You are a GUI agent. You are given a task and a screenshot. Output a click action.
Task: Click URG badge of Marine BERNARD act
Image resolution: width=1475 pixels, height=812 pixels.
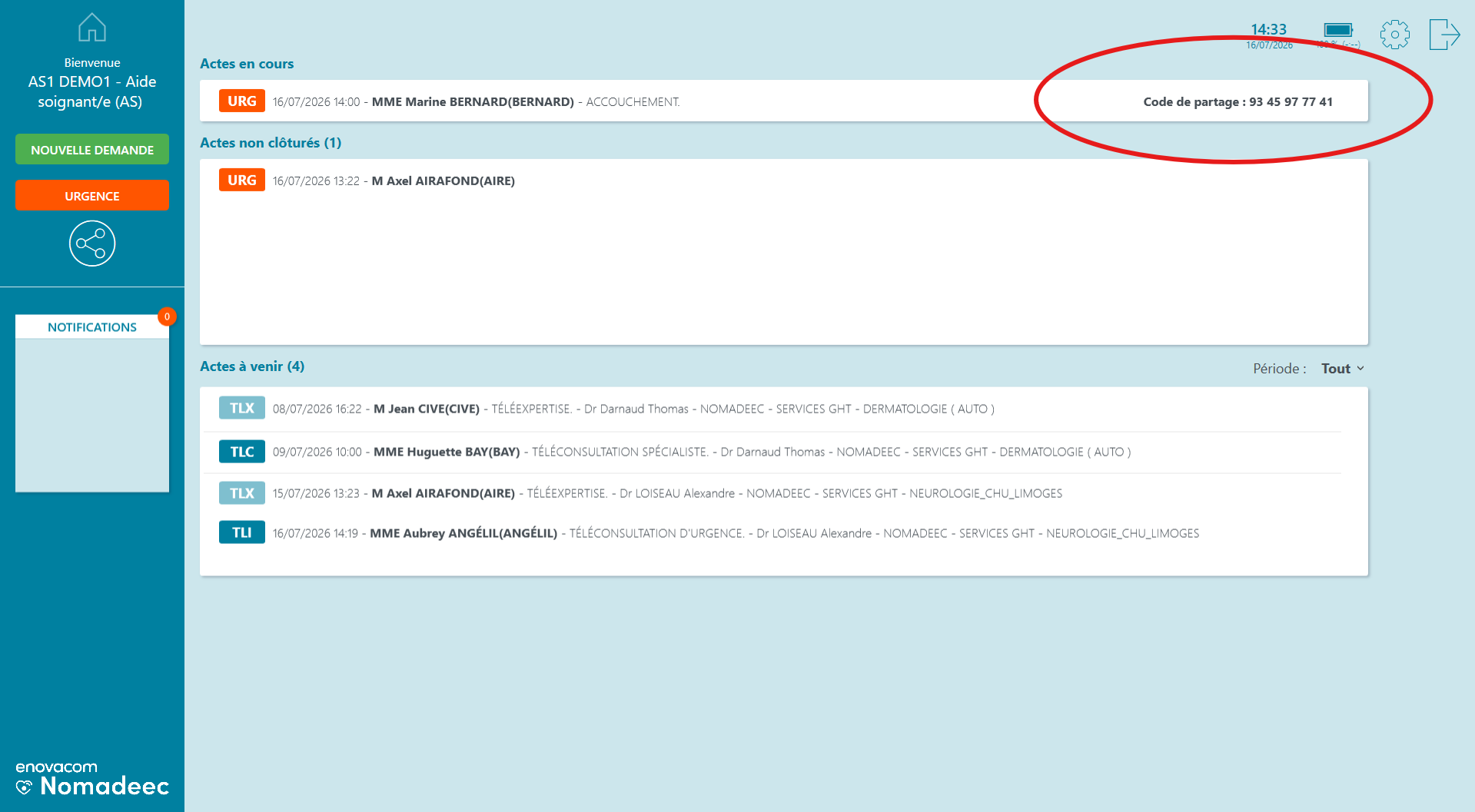point(242,101)
